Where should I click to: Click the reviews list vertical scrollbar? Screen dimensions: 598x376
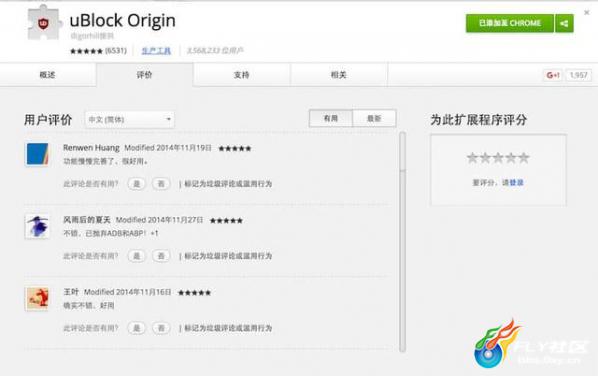[x=402, y=242]
